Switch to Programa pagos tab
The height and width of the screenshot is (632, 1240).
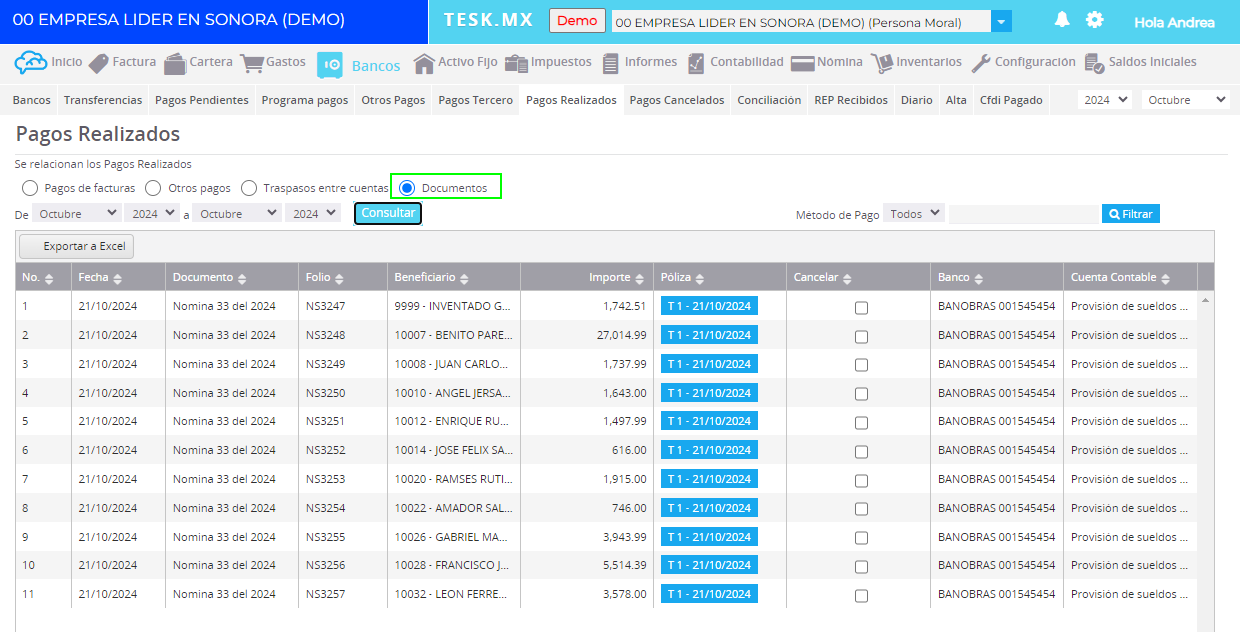coord(305,100)
